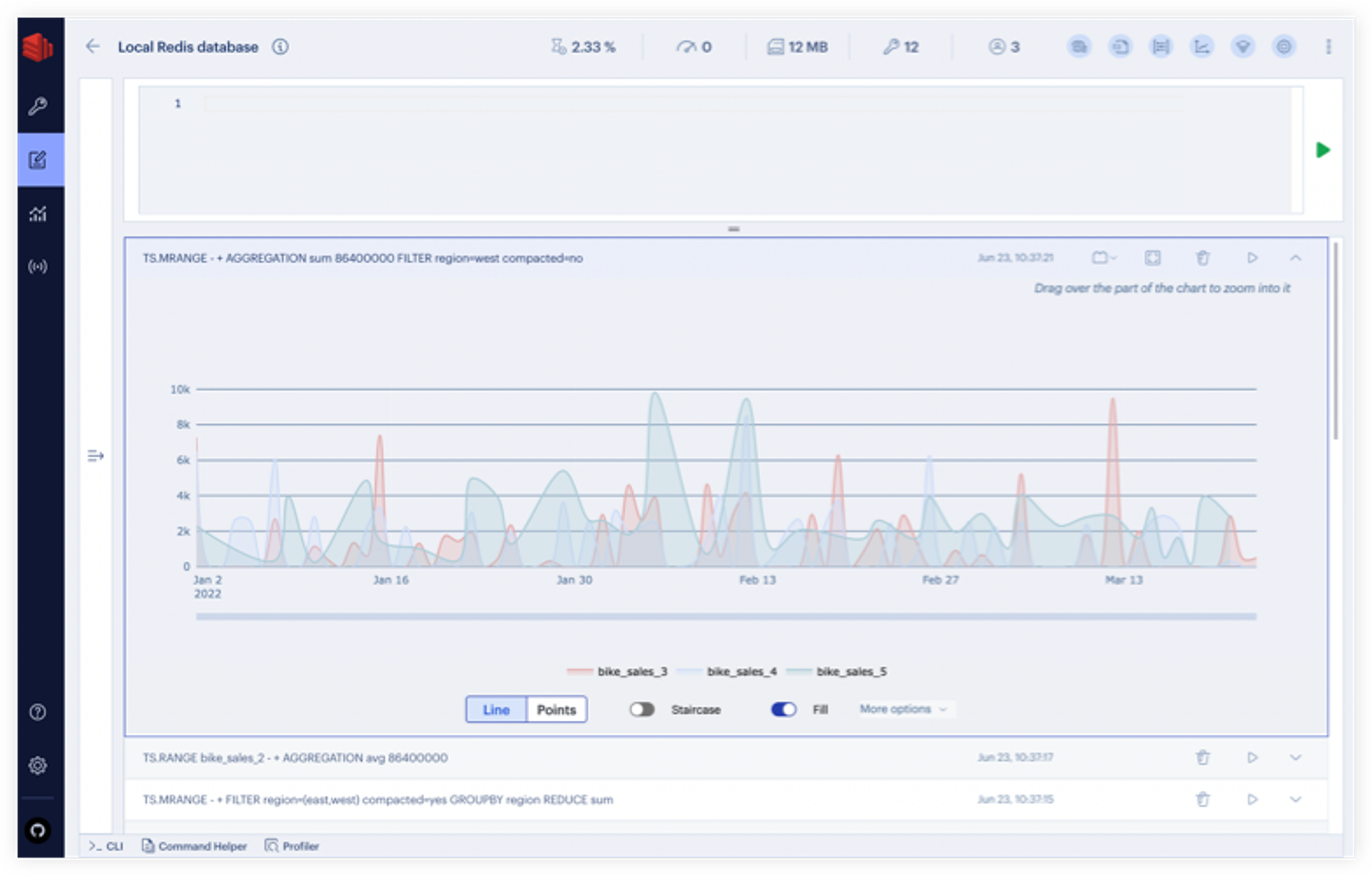Toggle bike_sales_5 legend series

click(x=836, y=671)
